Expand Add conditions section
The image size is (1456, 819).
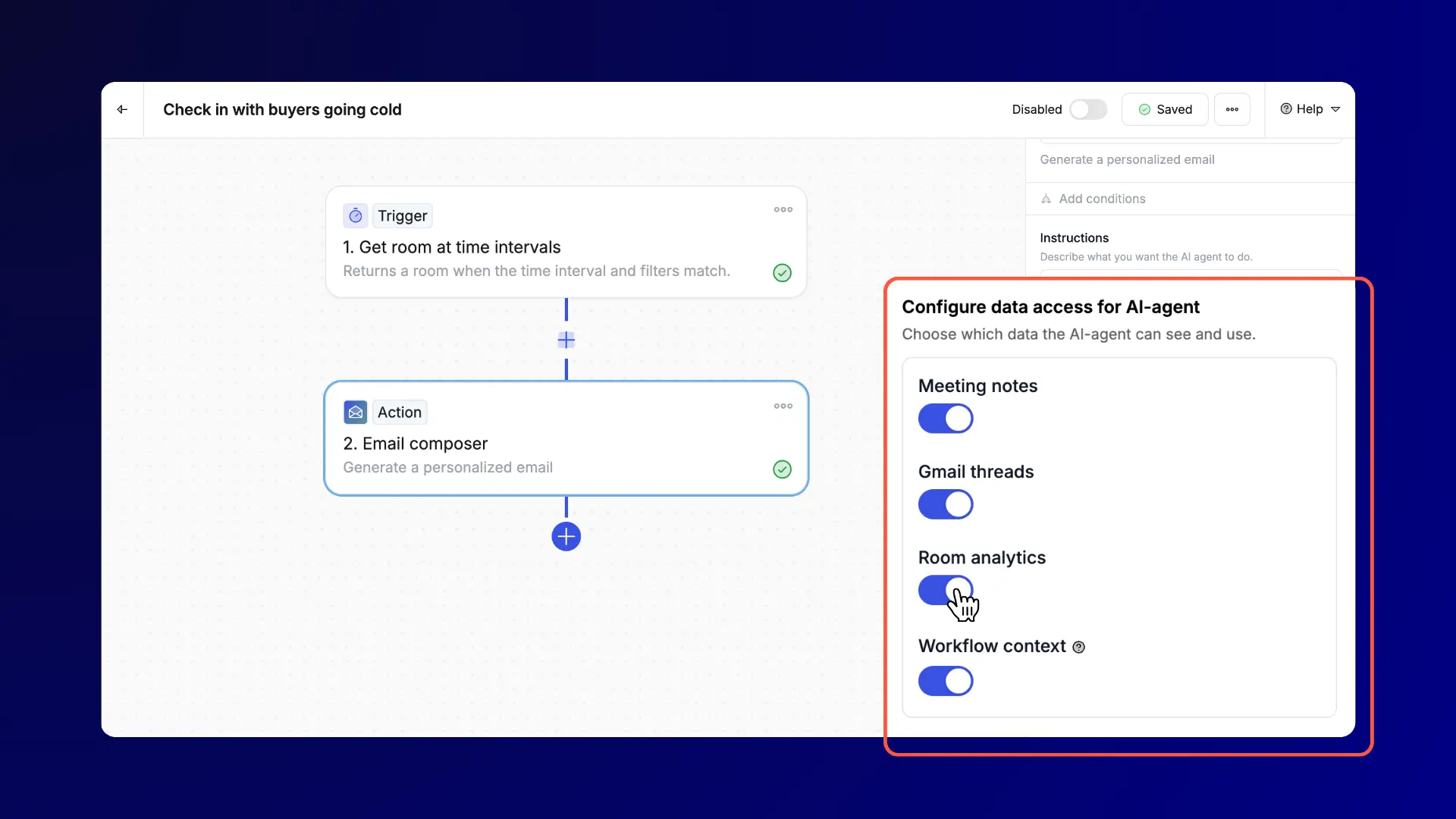tap(1102, 199)
